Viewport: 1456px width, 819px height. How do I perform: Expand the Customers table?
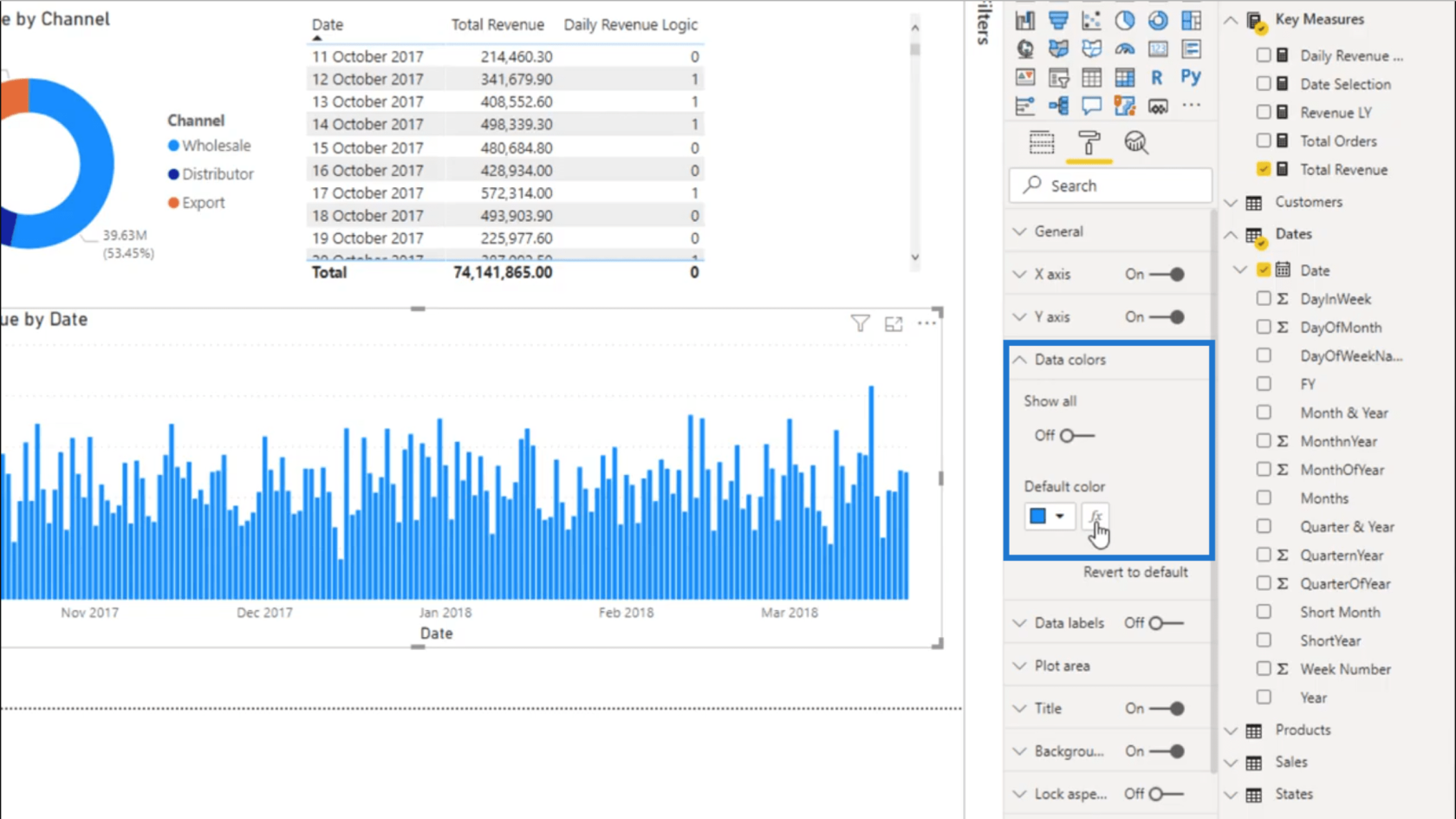click(1231, 202)
